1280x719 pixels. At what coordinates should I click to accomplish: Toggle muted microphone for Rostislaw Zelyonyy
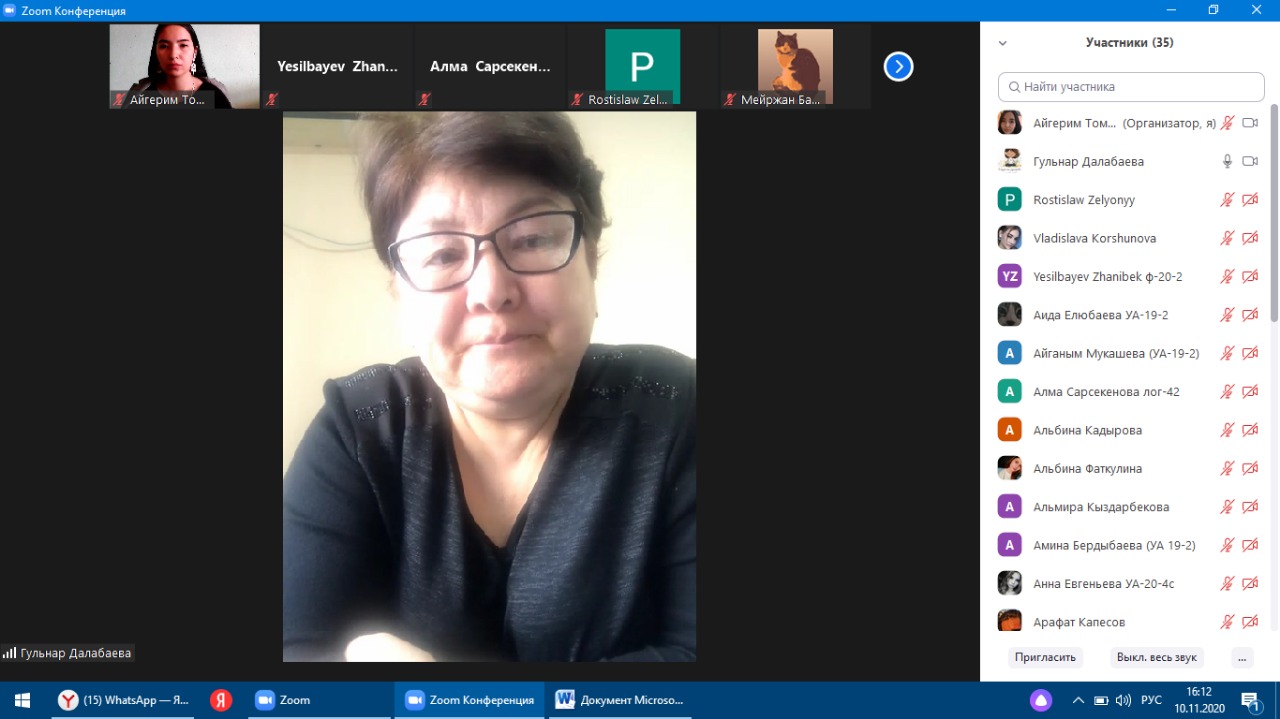point(1227,200)
